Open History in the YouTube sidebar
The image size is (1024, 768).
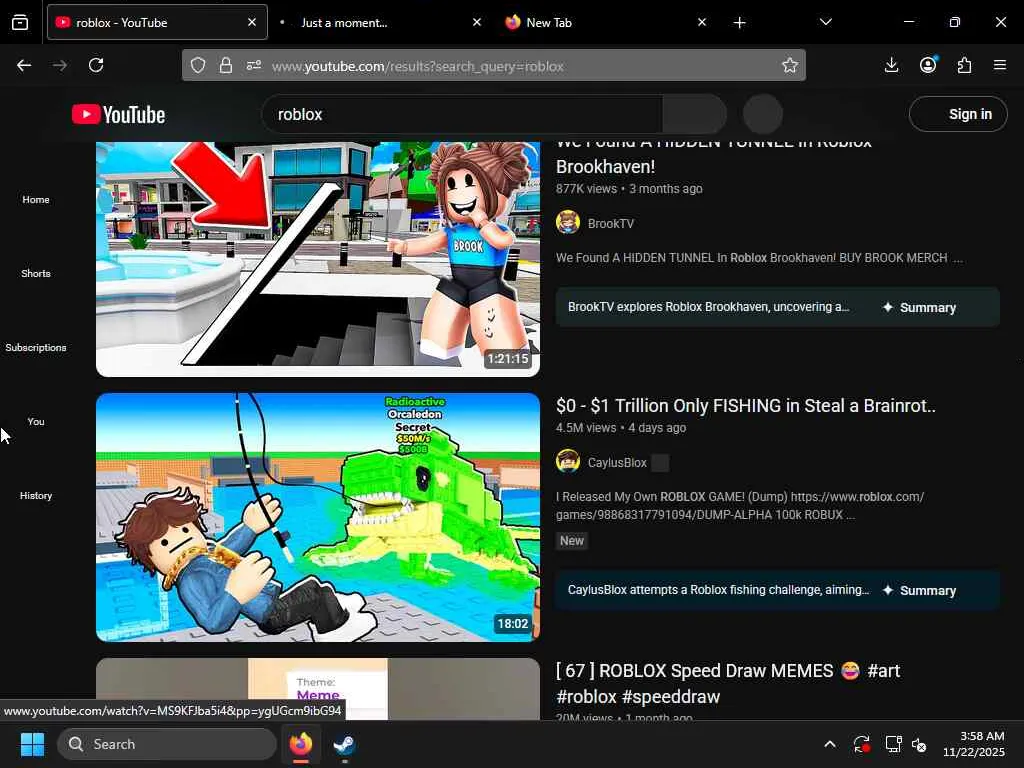[x=36, y=496]
